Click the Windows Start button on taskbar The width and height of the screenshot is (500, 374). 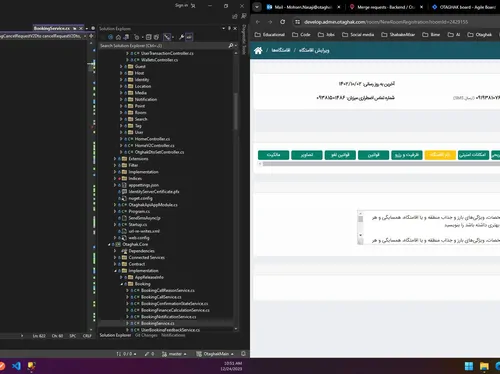click(469, 366)
